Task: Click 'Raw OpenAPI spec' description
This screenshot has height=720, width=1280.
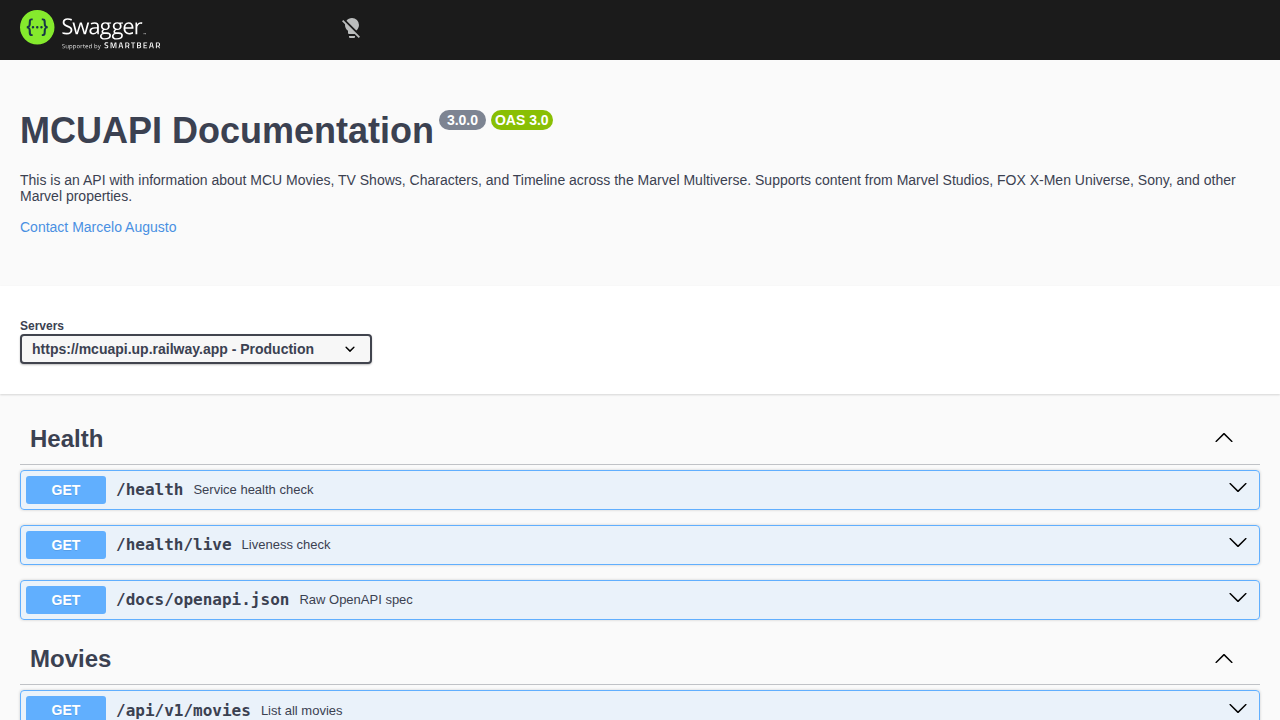Action: tap(356, 600)
